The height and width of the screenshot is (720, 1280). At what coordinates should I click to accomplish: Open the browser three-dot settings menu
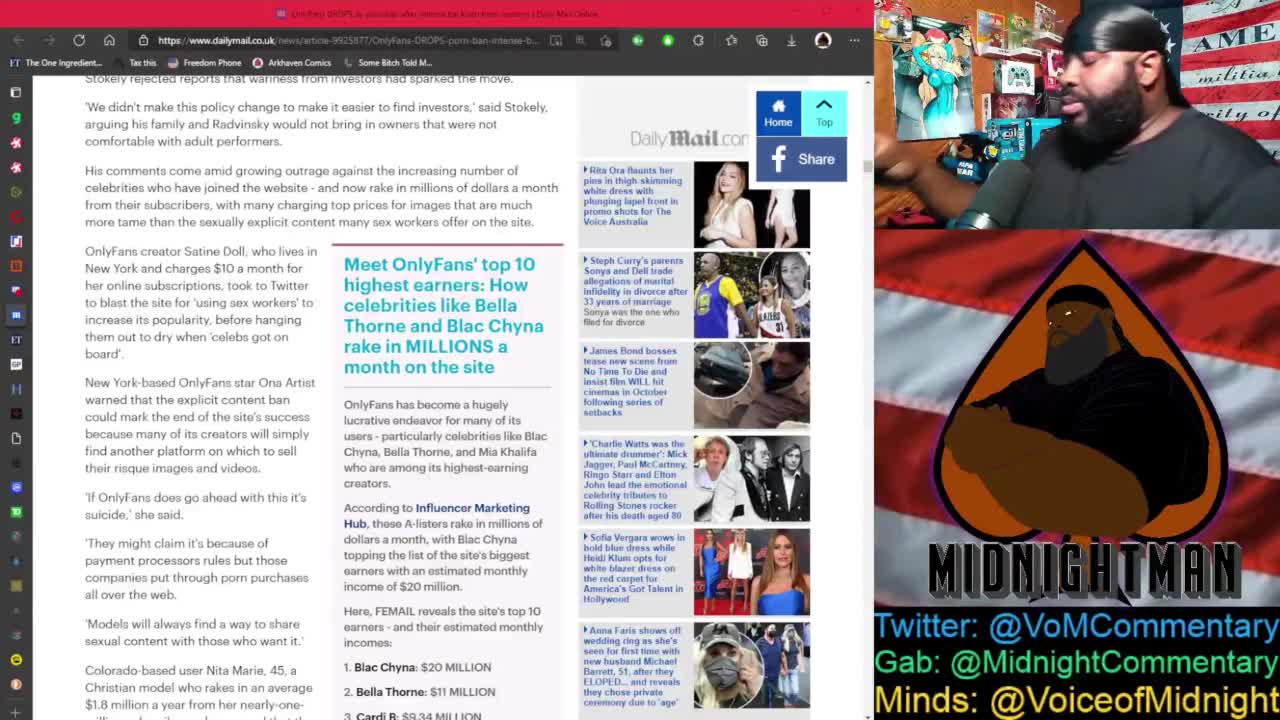click(854, 40)
